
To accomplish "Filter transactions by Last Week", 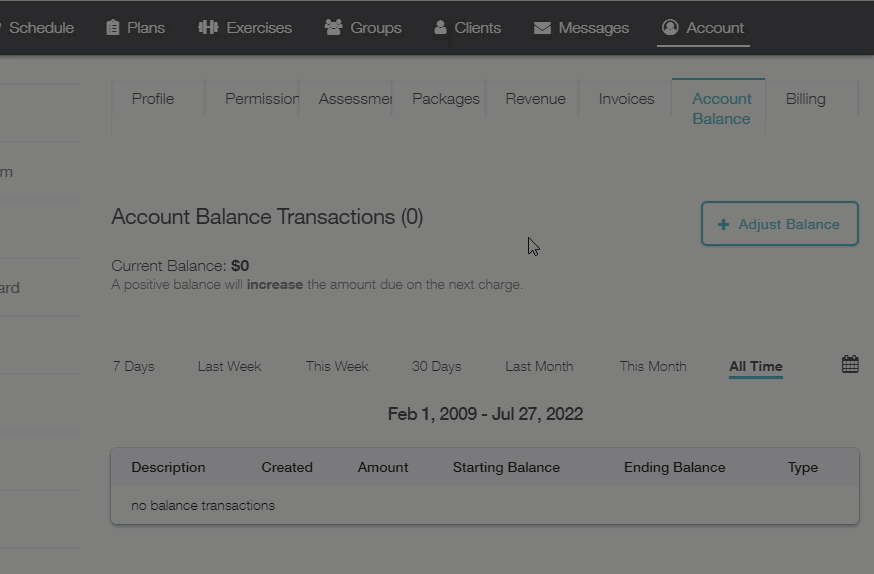I will point(229,366).
